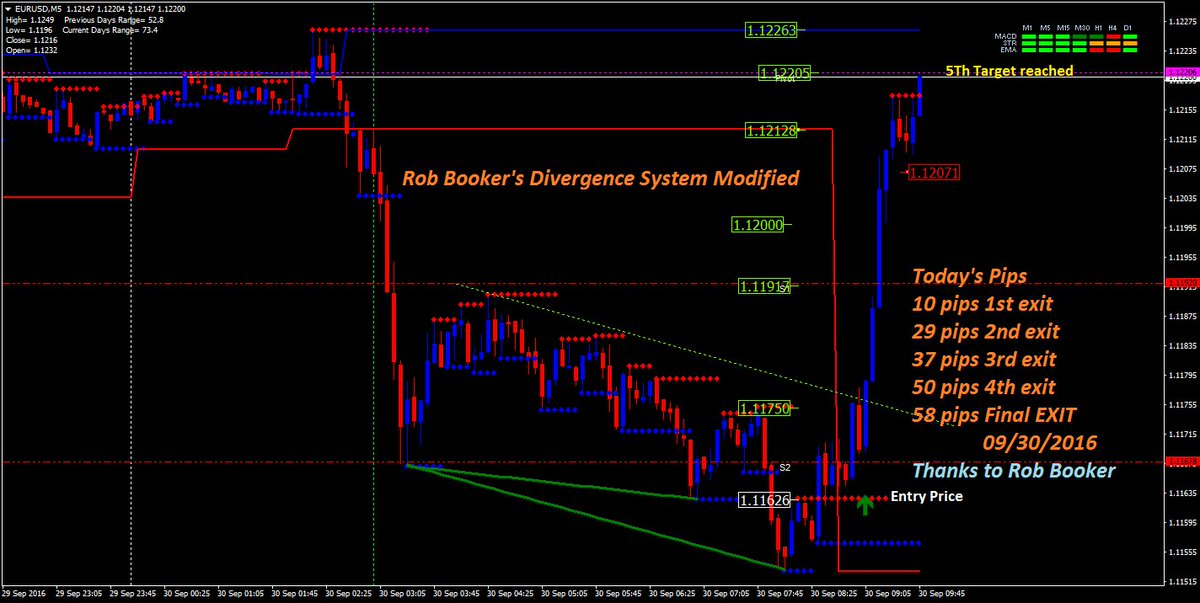The image size is (1200, 603).
Task: Click the 'Low= 1.1196' readout
Action: point(29,30)
